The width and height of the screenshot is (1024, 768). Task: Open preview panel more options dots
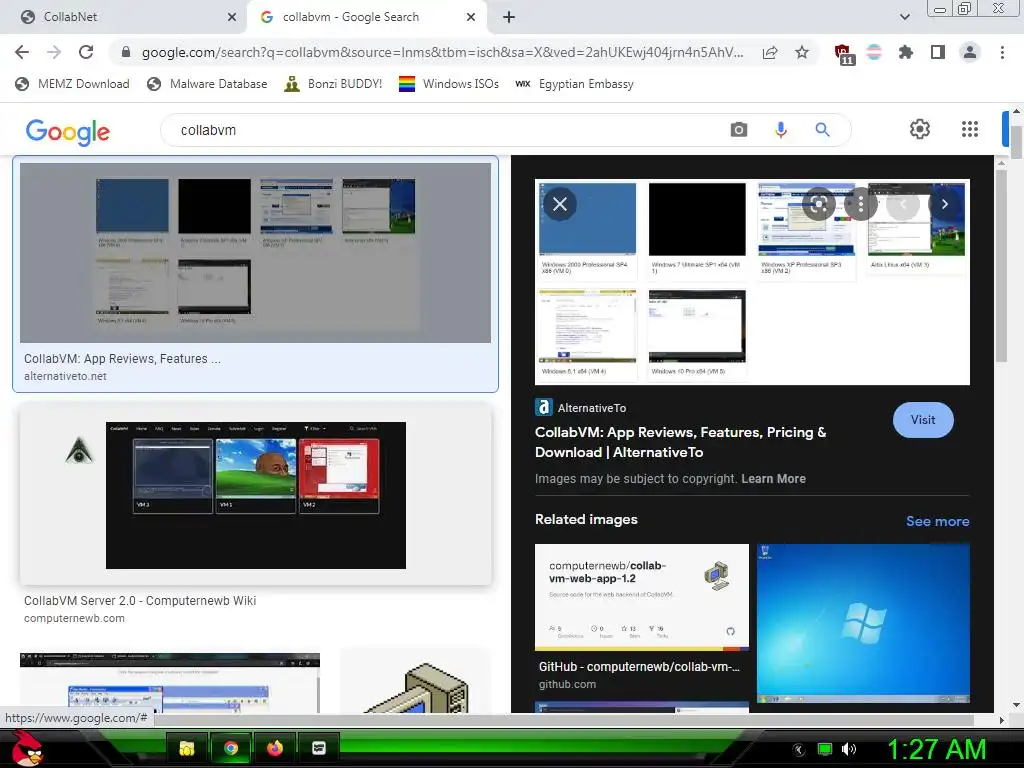pos(861,204)
